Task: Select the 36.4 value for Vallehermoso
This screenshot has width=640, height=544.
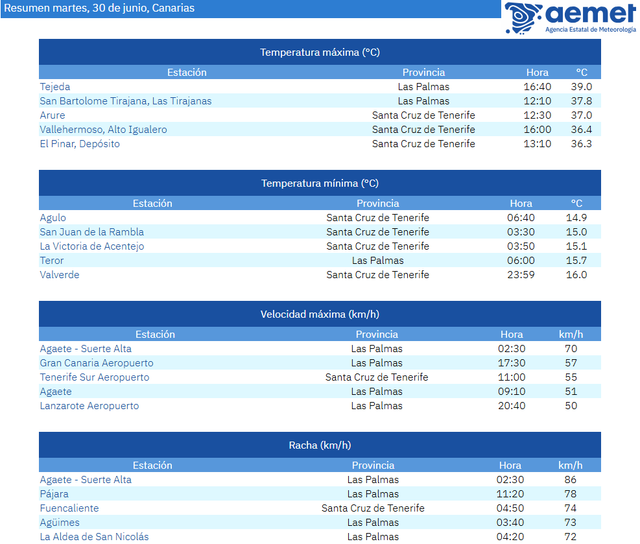Action: (x=582, y=129)
